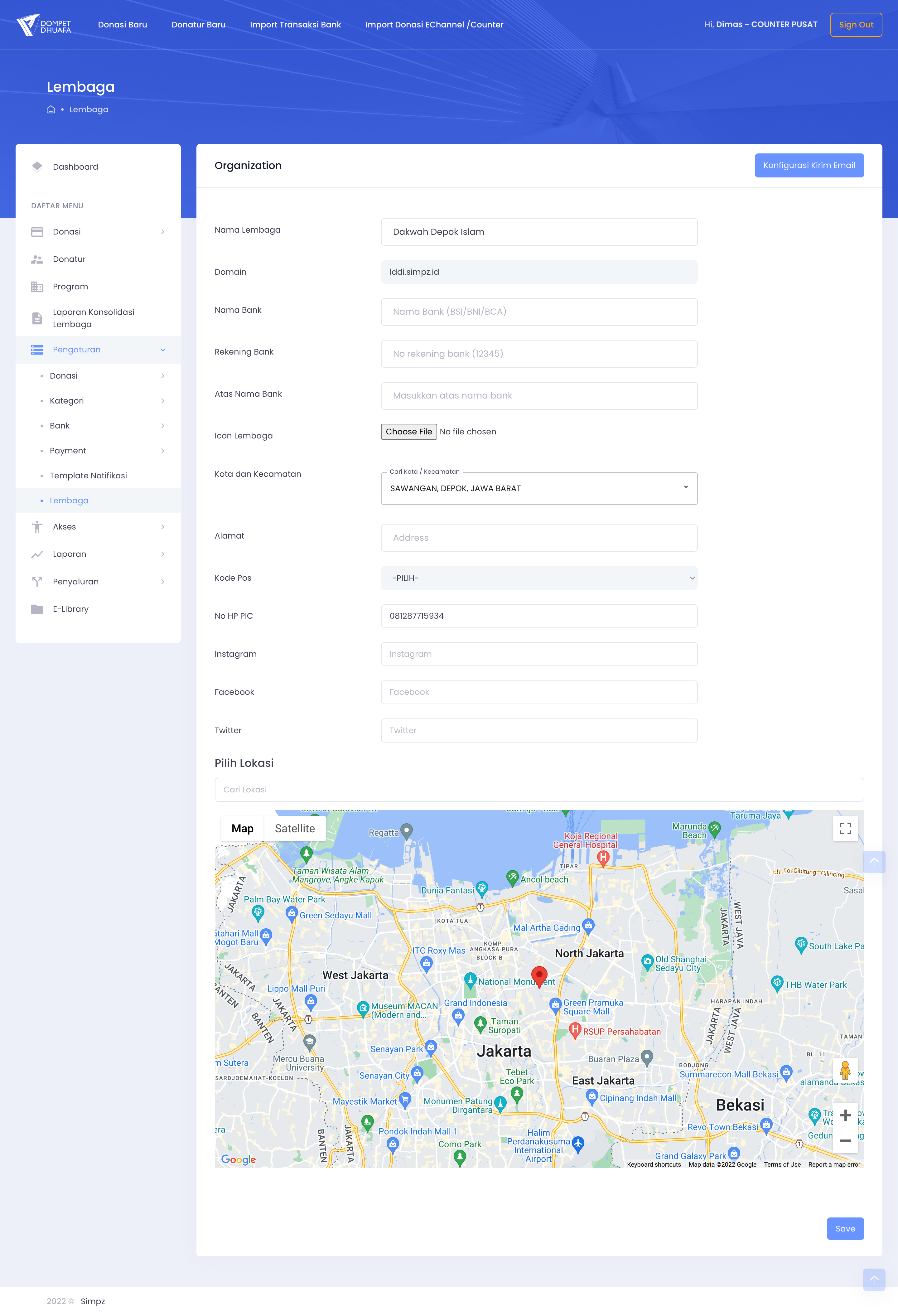Click the Save button
This screenshot has height=1316, width=898.
(x=845, y=1228)
